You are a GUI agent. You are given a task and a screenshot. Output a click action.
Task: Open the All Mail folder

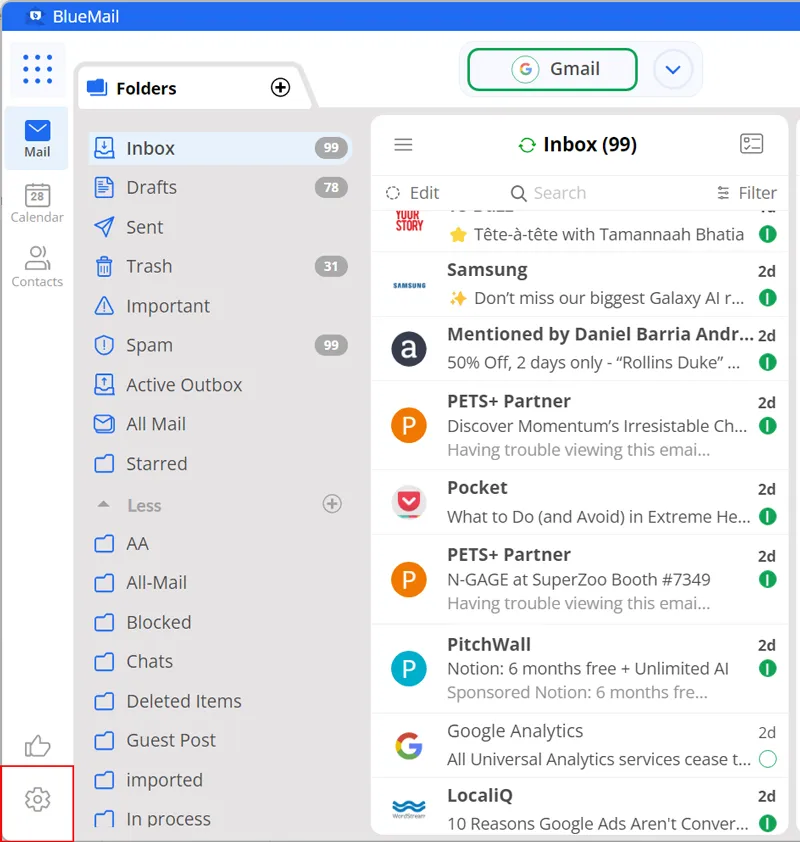pyautogui.click(x=220, y=424)
